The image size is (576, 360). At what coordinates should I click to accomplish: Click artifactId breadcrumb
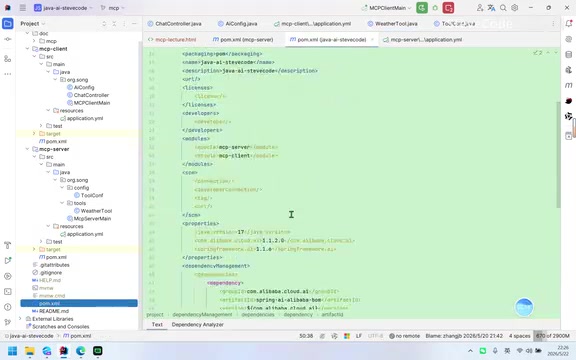click(332, 315)
